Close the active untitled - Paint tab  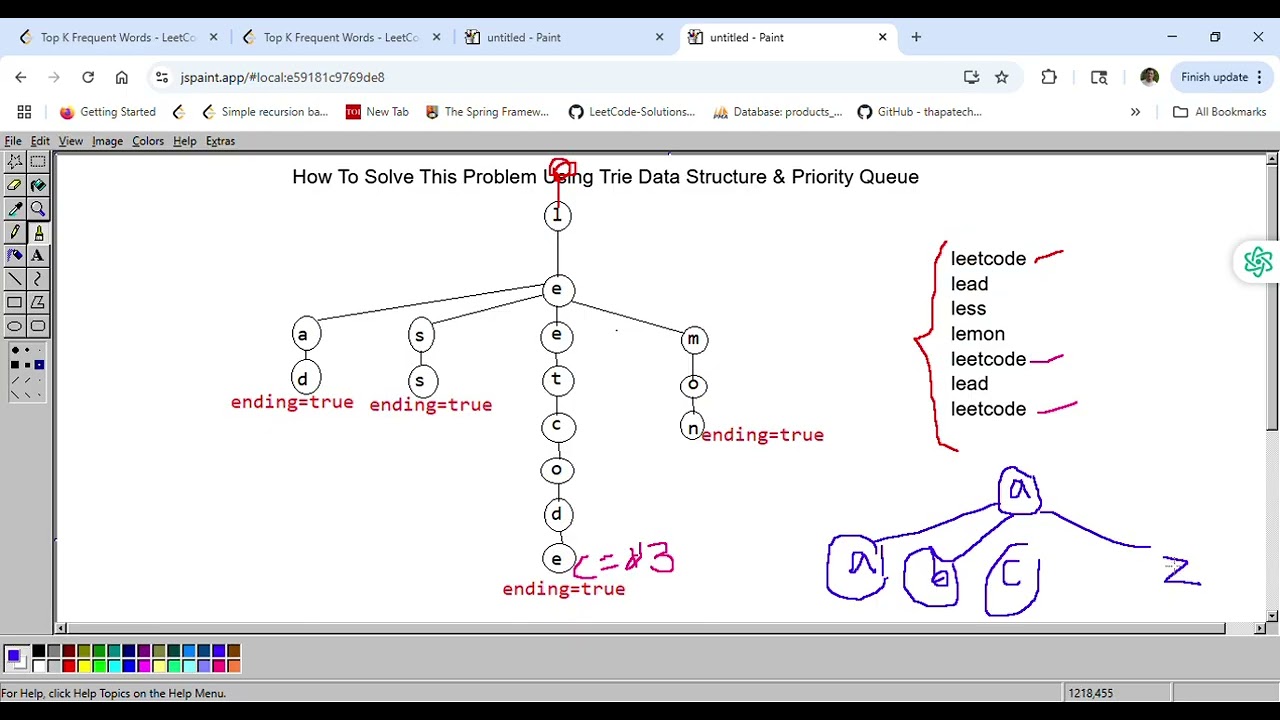click(x=882, y=37)
